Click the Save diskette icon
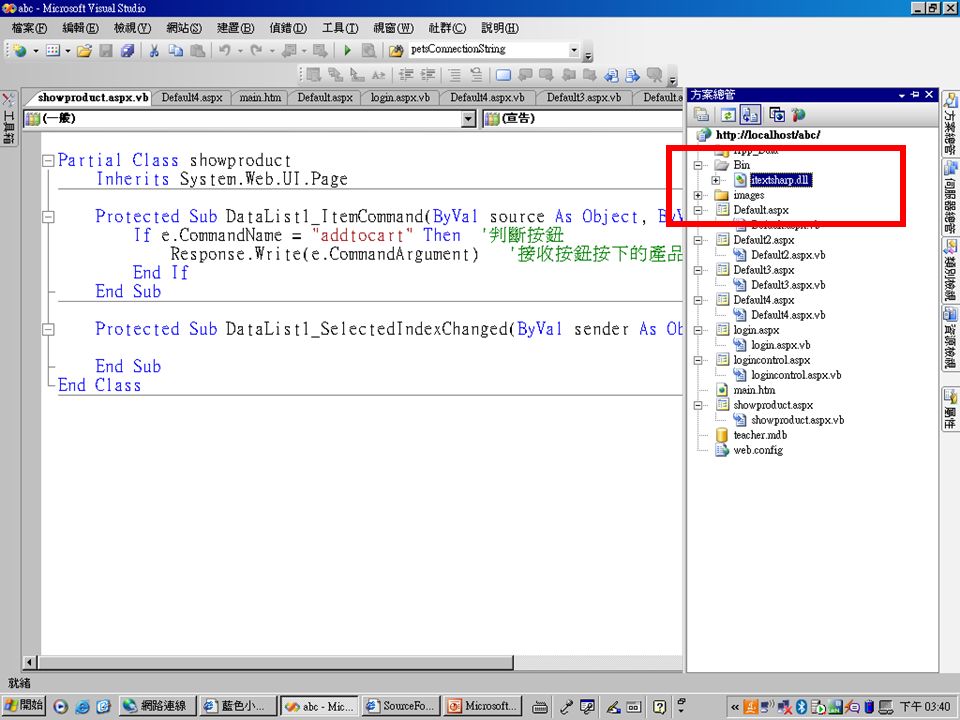The height and width of the screenshot is (720, 960). click(x=106, y=51)
